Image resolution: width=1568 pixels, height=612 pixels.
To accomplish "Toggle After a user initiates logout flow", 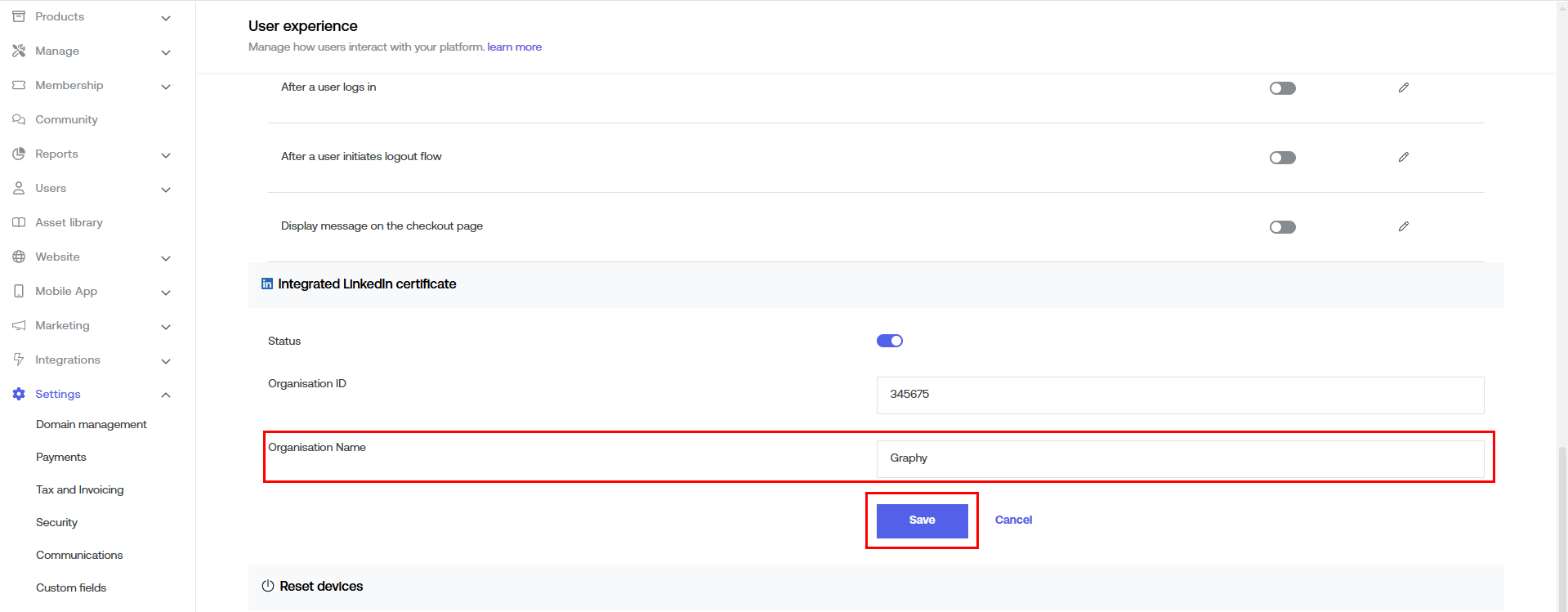I will (1282, 158).
